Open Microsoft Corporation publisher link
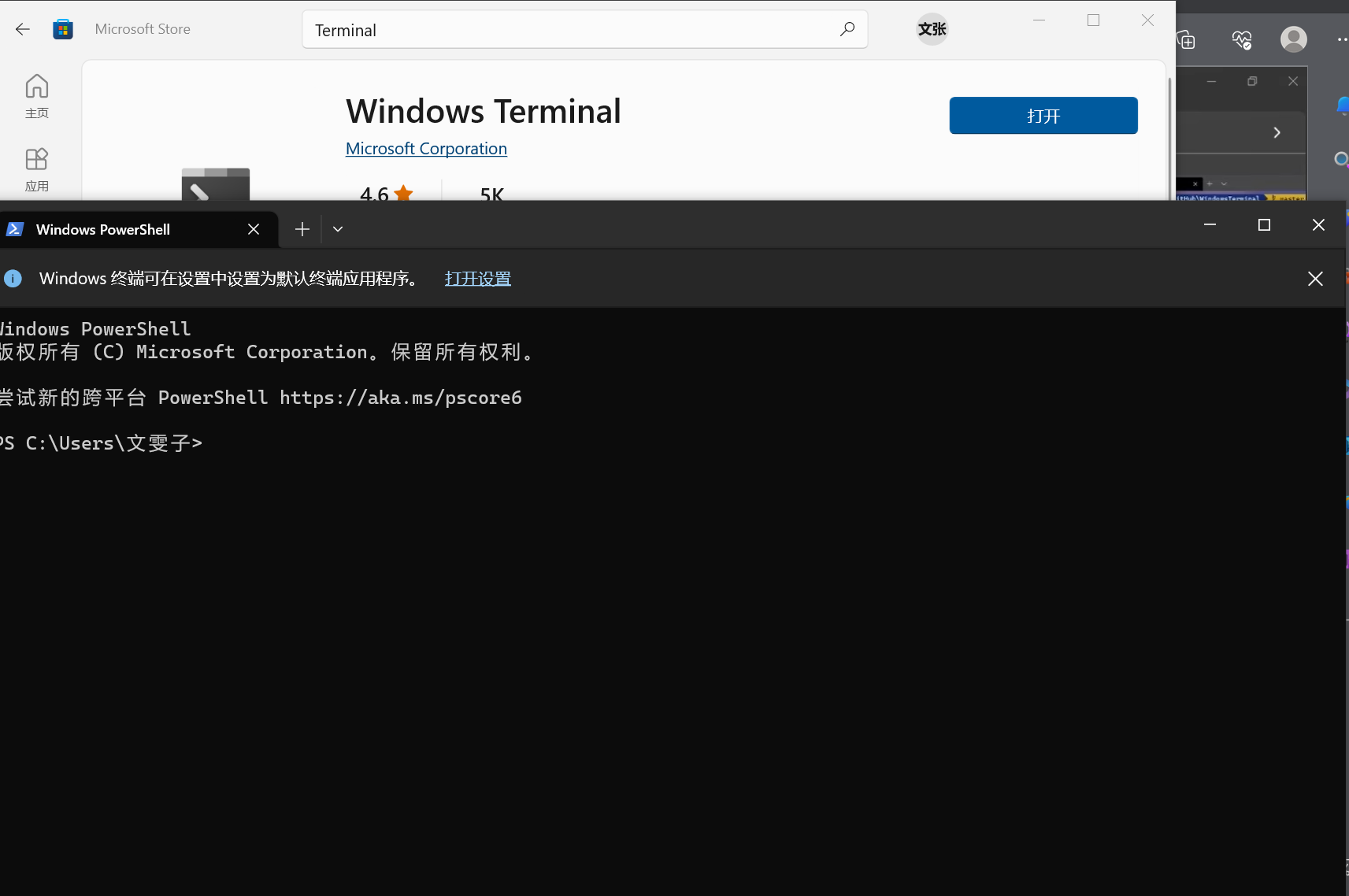The height and width of the screenshot is (896, 1349). [426, 149]
